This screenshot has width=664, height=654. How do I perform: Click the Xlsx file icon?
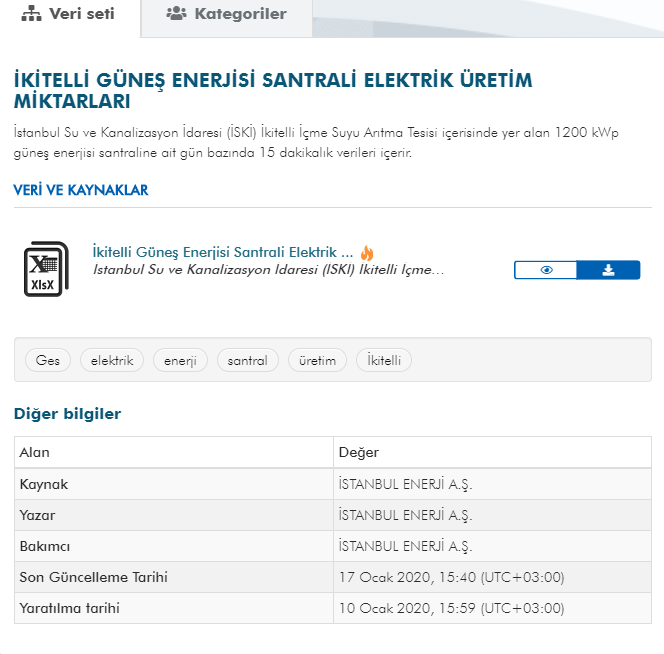tap(46, 269)
